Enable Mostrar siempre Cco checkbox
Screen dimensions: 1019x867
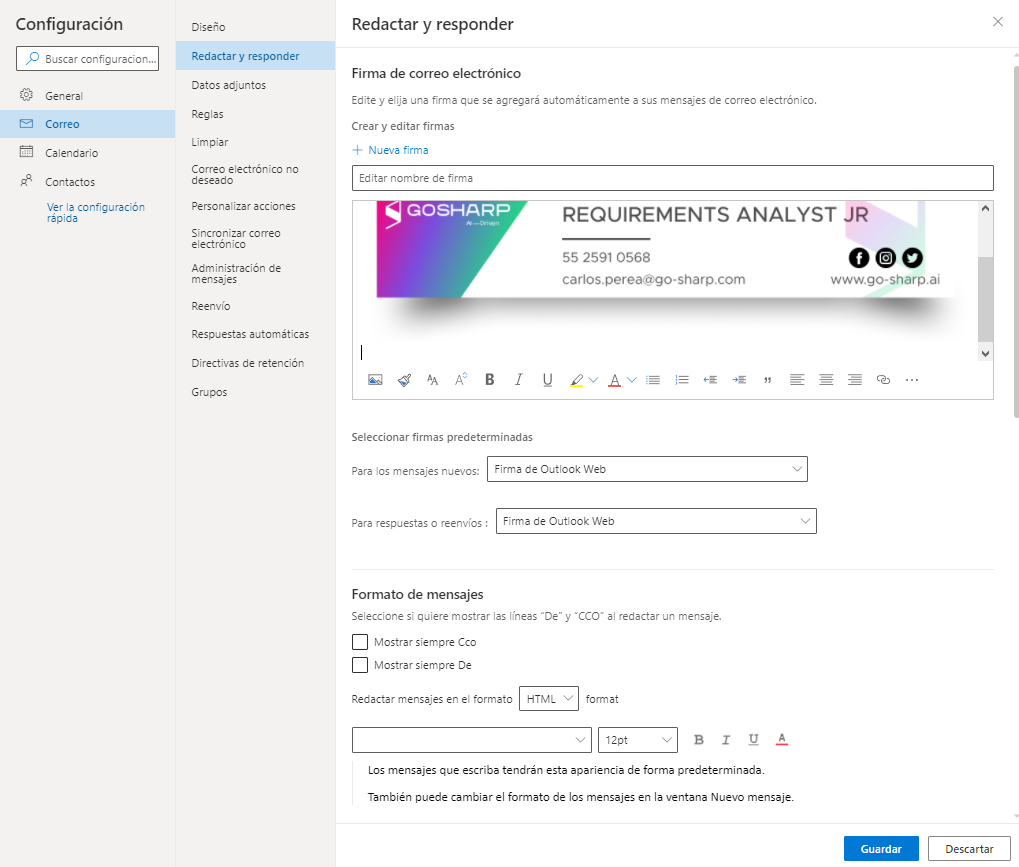[359, 642]
